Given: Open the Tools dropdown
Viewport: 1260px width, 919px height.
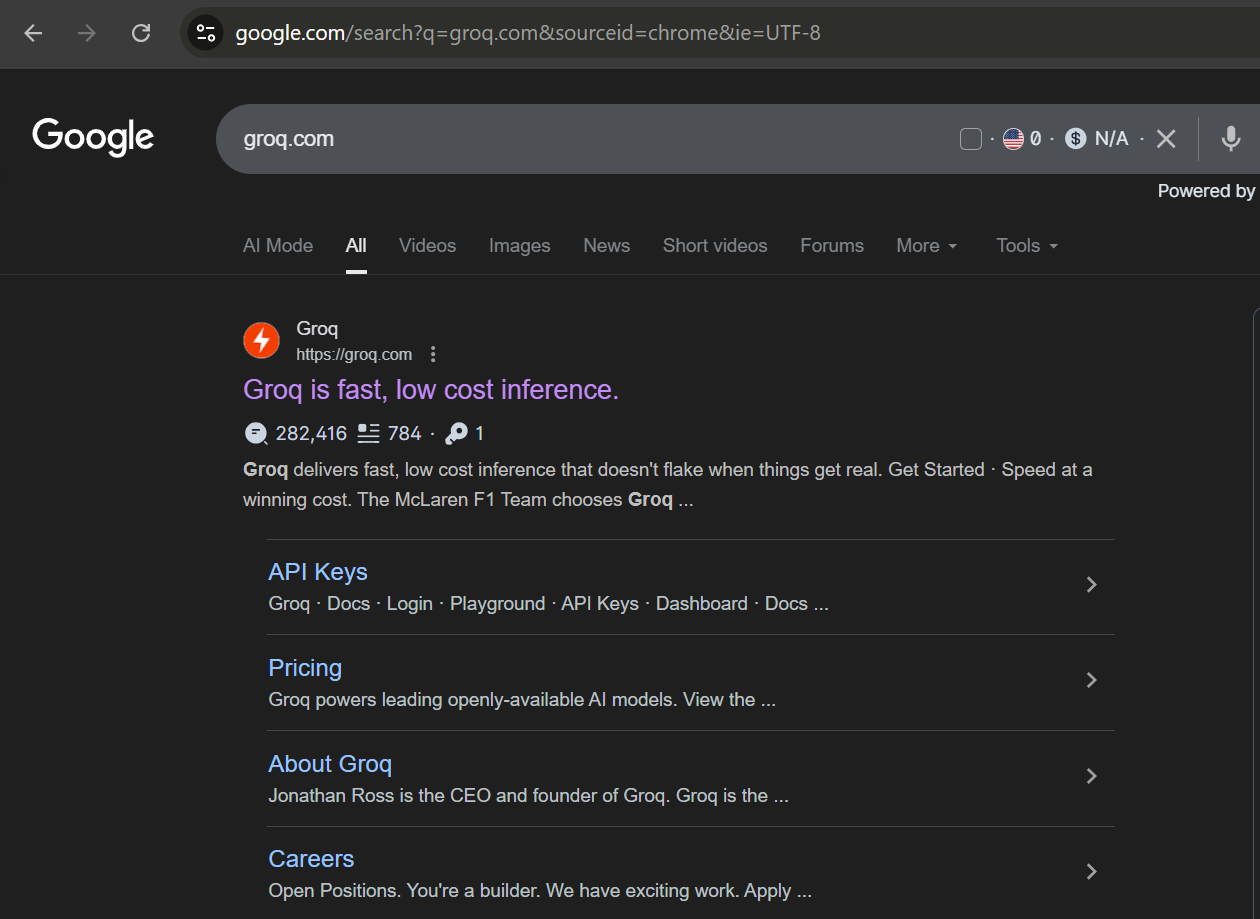Looking at the screenshot, I should pyautogui.click(x=1026, y=245).
